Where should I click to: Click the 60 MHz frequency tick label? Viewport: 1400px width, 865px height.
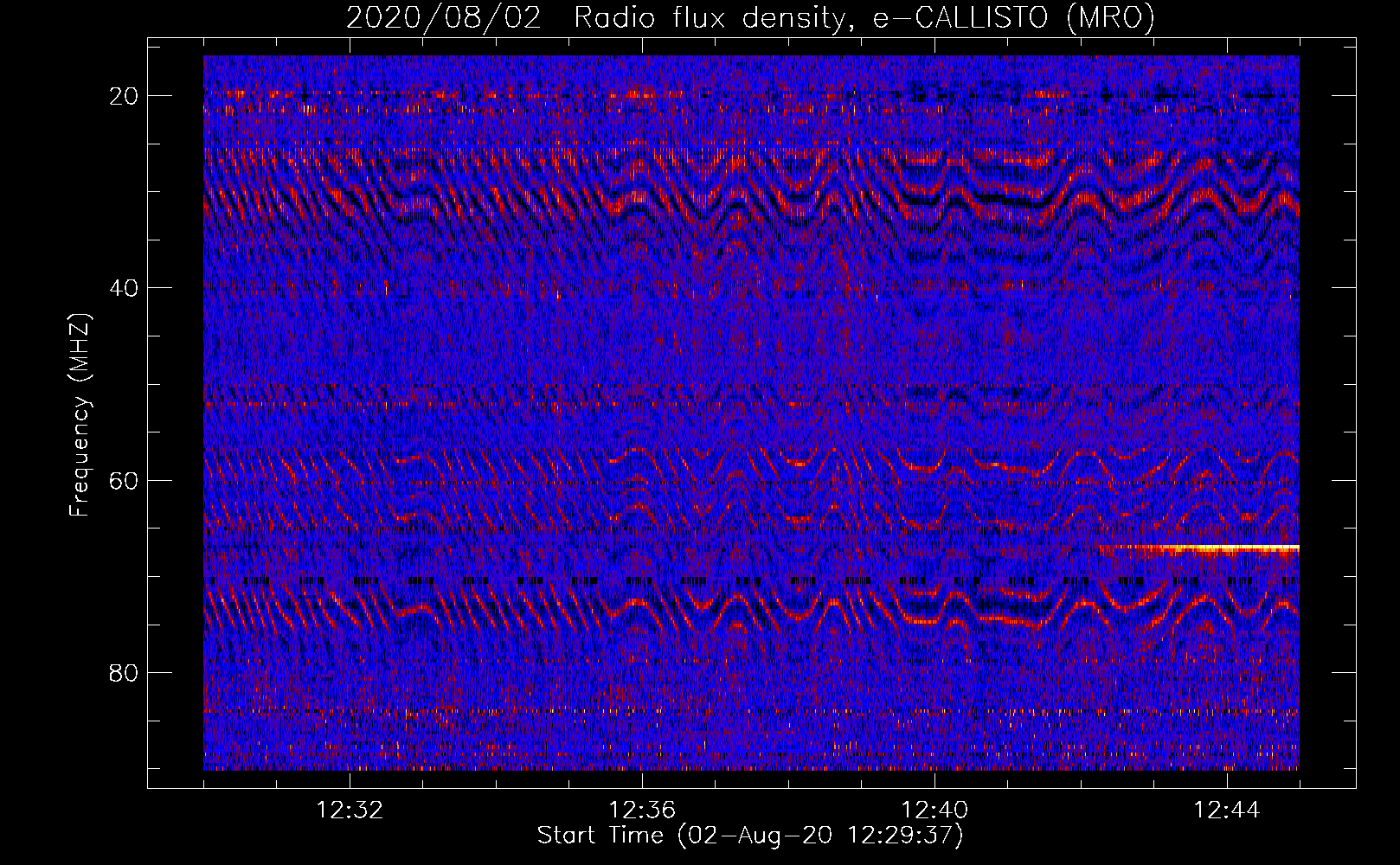tap(125, 480)
